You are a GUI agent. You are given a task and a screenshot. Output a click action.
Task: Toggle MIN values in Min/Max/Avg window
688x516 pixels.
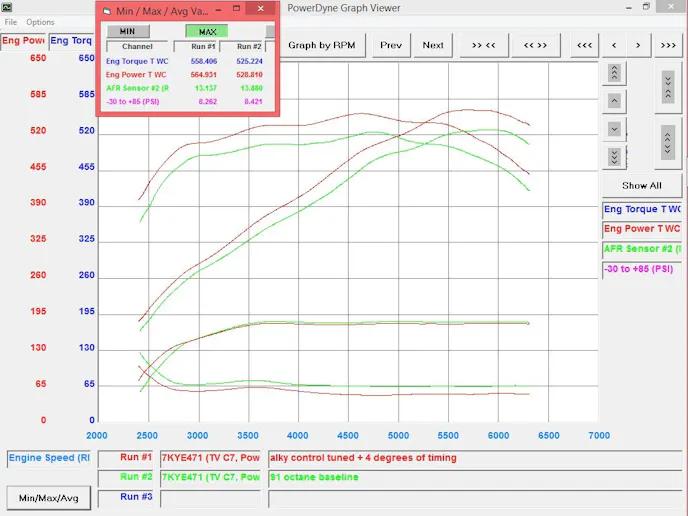(x=135, y=31)
